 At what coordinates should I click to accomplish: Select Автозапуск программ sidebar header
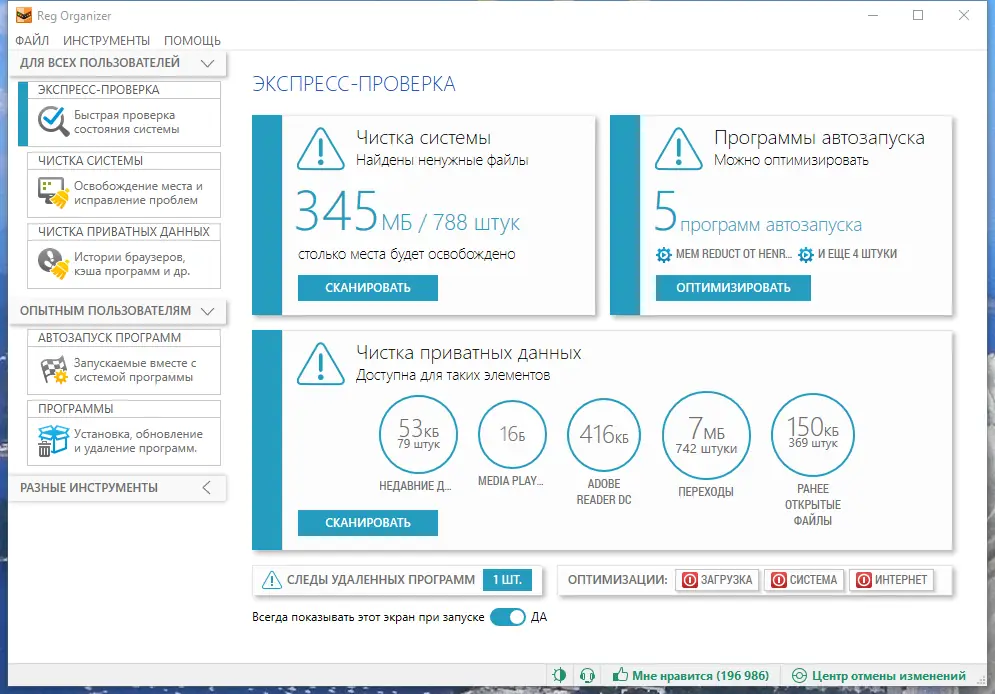pos(124,337)
